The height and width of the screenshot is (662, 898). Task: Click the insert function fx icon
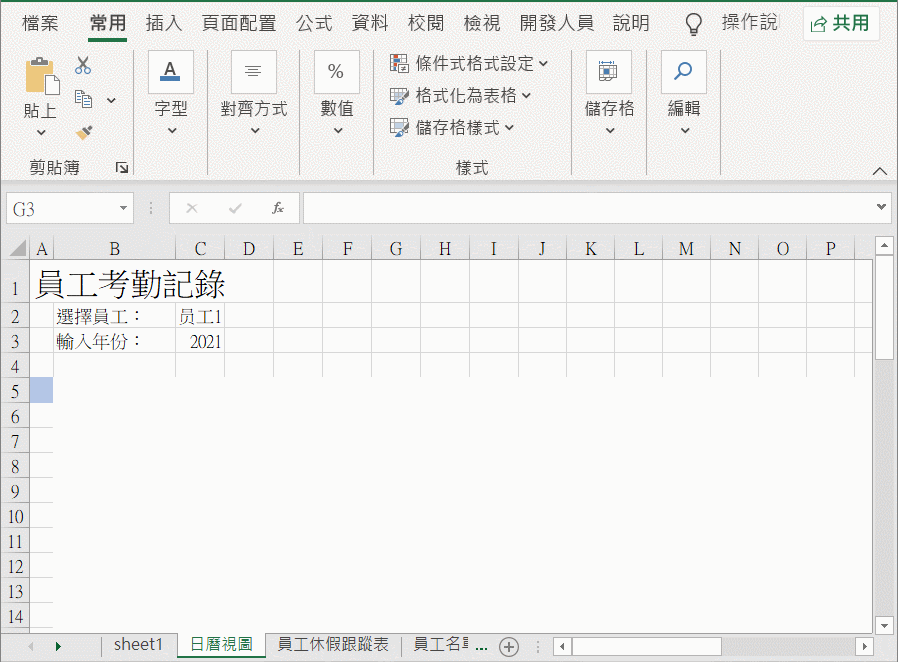278,208
